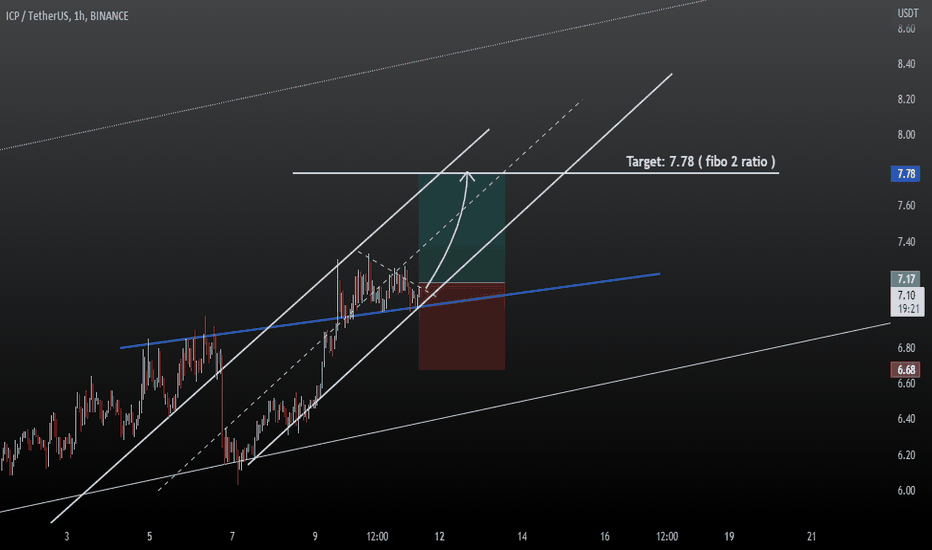Select the green take-profit zone of the long position

tap(462, 228)
